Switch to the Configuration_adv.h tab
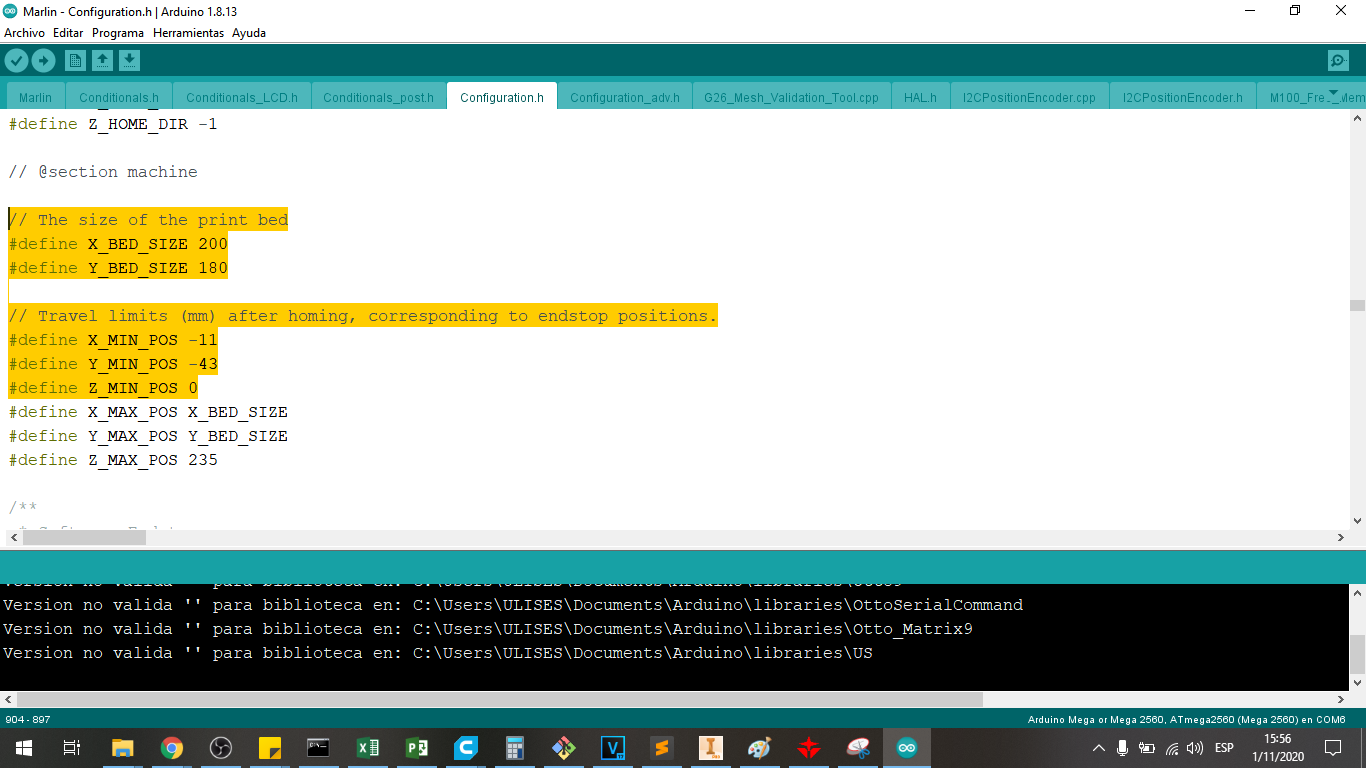This screenshot has width=1366, height=768. pyautogui.click(x=625, y=97)
